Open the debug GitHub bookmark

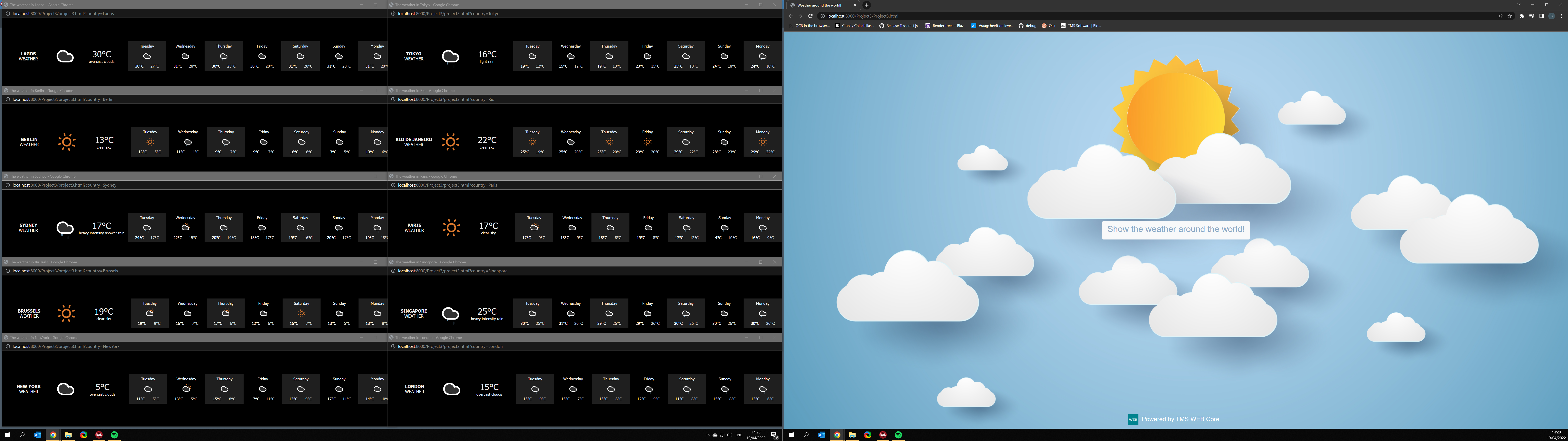[1028, 26]
